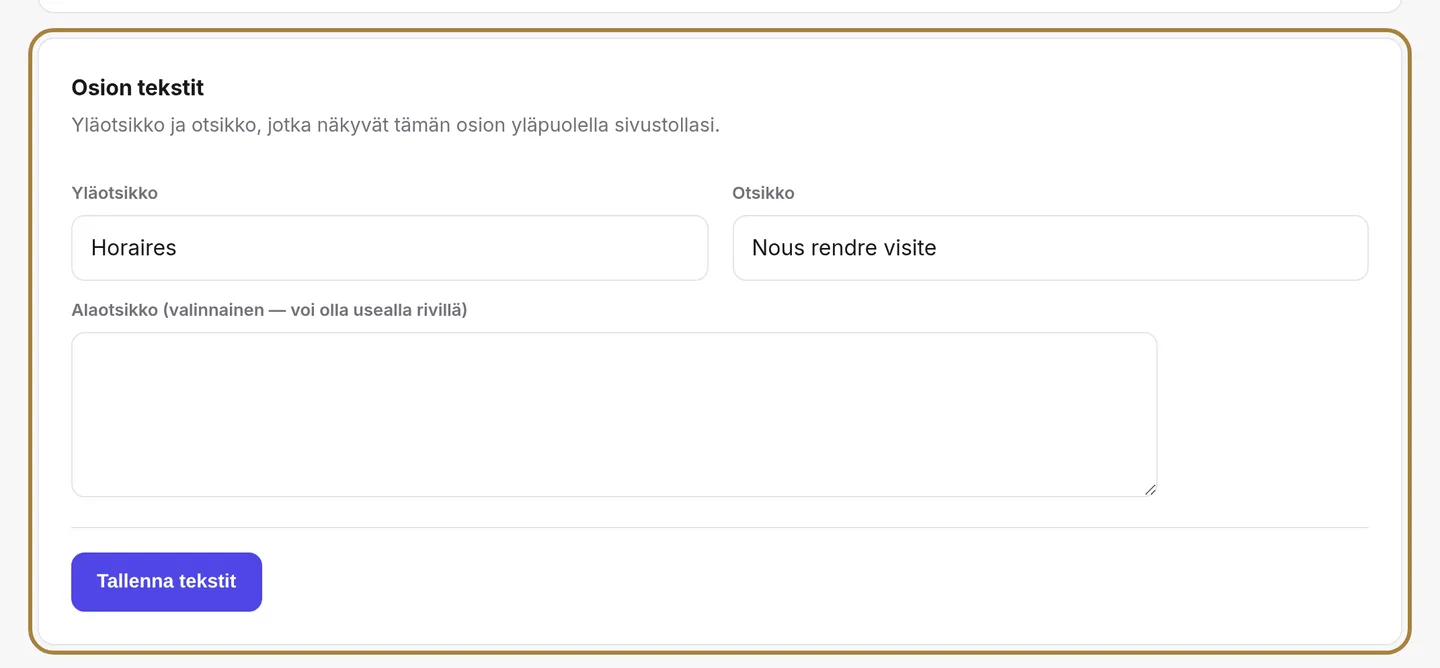Click the Yläotsikko field label

(x=114, y=193)
